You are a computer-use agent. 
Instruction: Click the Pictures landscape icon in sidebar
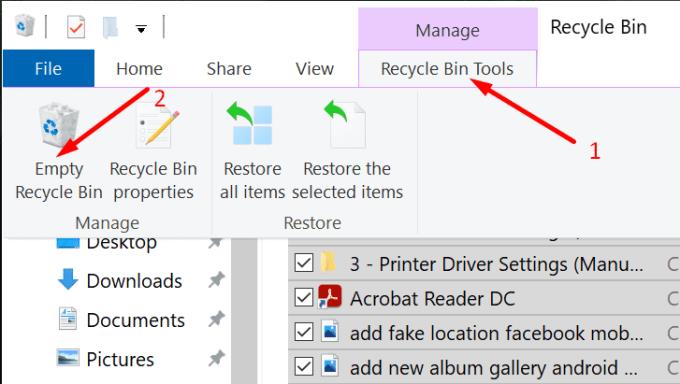(68, 358)
